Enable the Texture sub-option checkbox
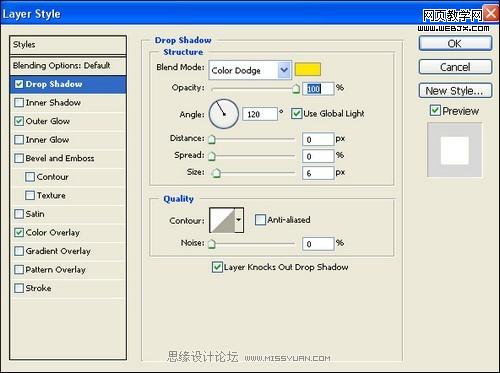Viewport: 500px width, 373px height. 30,195
